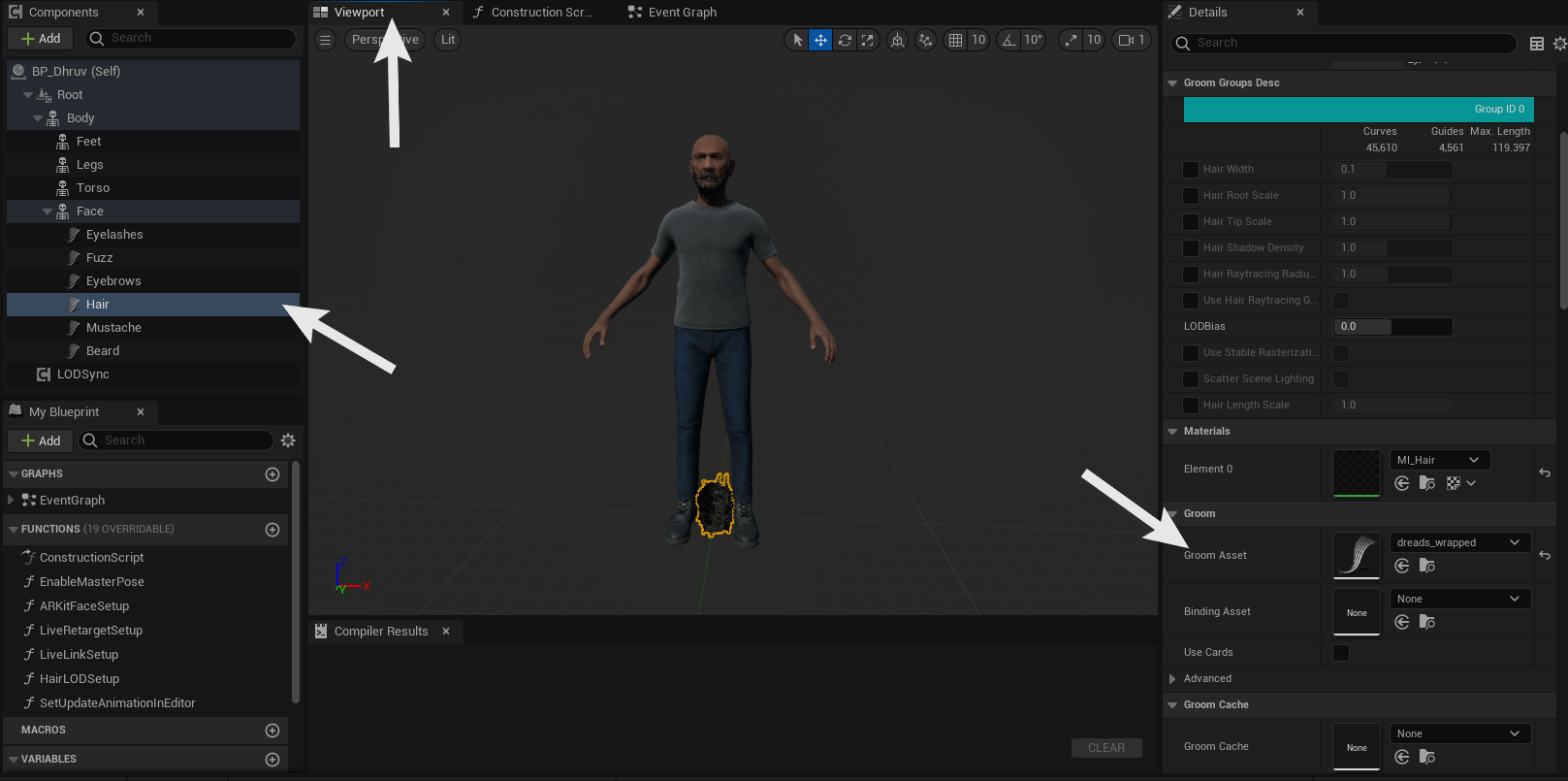
Task: Add a new function with plus icon
Action: [272, 530]
